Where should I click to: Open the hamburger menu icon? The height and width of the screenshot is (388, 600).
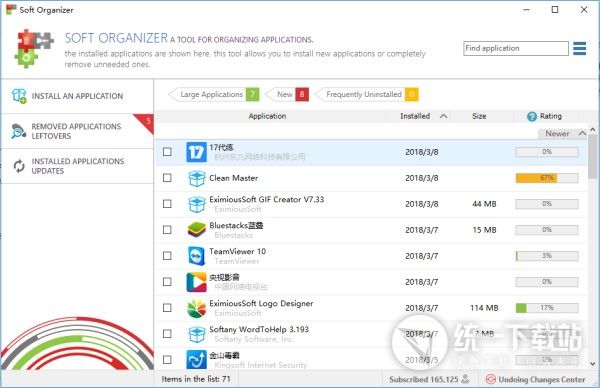point(579,49)
